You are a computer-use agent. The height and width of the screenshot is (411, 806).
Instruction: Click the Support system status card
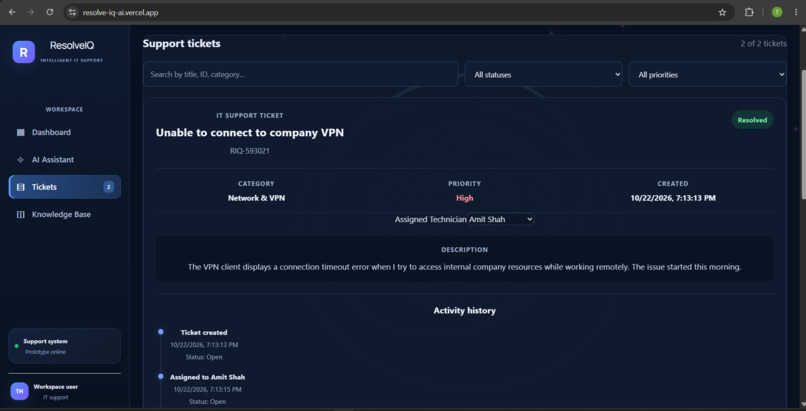pos(65,346)
